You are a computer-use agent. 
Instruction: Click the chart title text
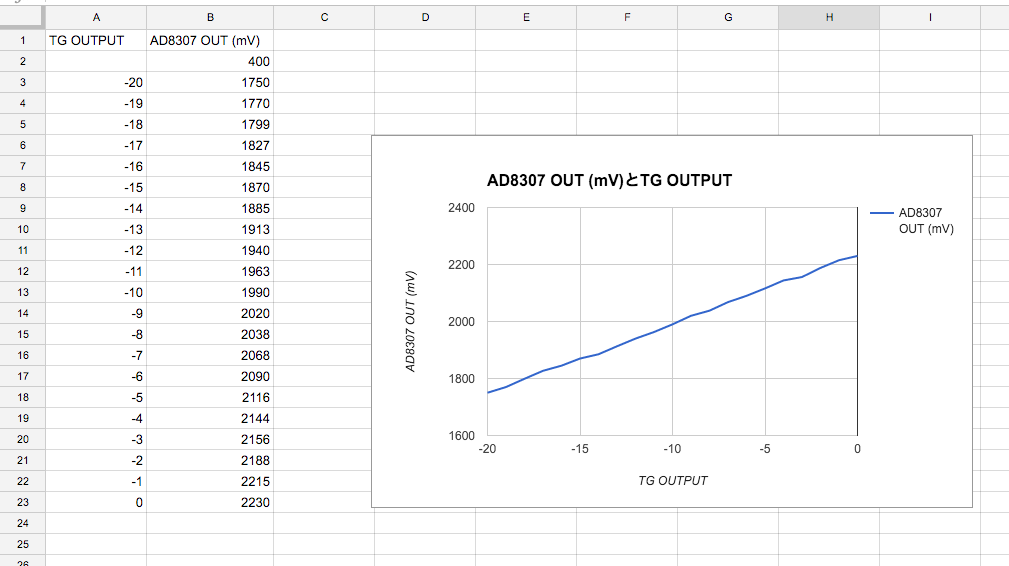pos(609,181)
